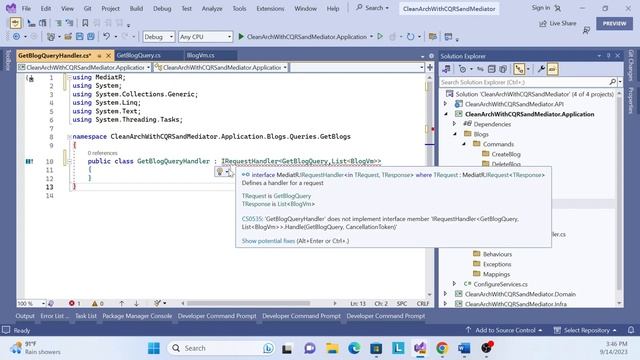The width and height of the screenshot is (640, 360).
Task: Open Google Chrome from the taskbar
Action: 442,348
